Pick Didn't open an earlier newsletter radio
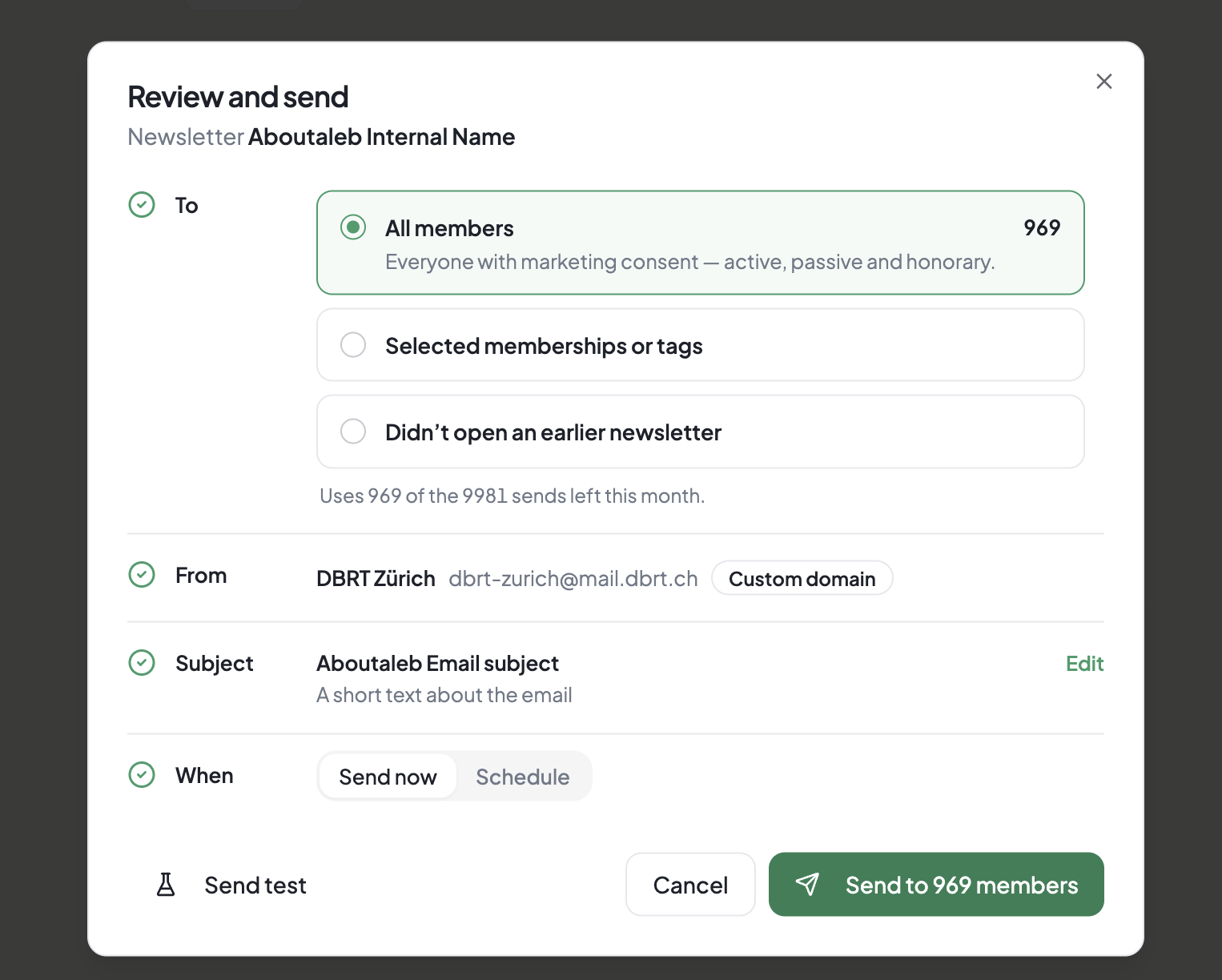 click(353, 431)
